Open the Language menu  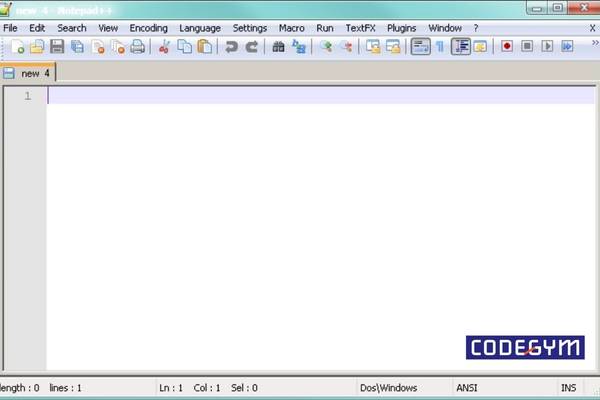click(199, 28)
